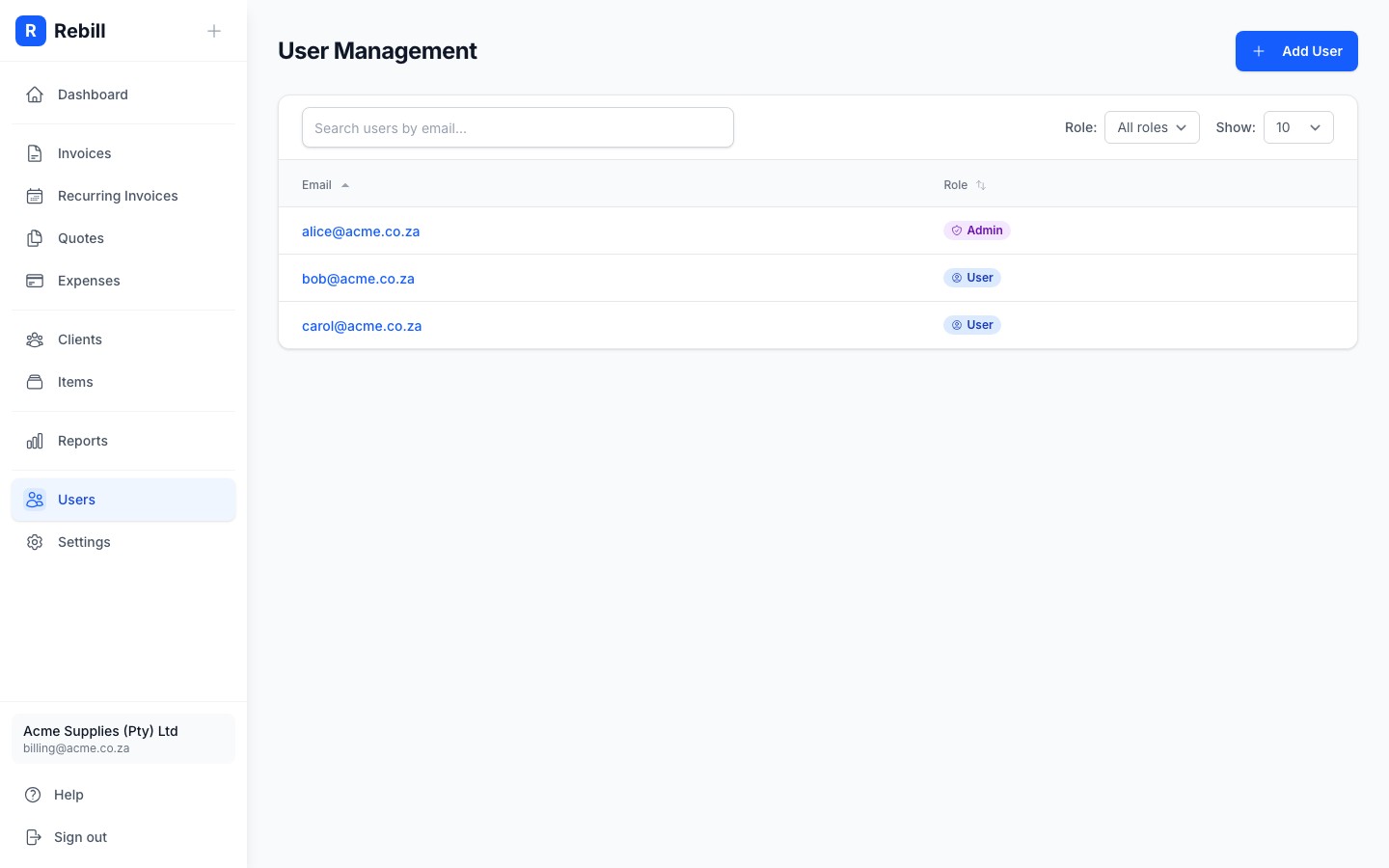This screenshot has height=868, width=1389.
Task: Click the plus icon beside Rebill
Action: [x=214, y=31]
